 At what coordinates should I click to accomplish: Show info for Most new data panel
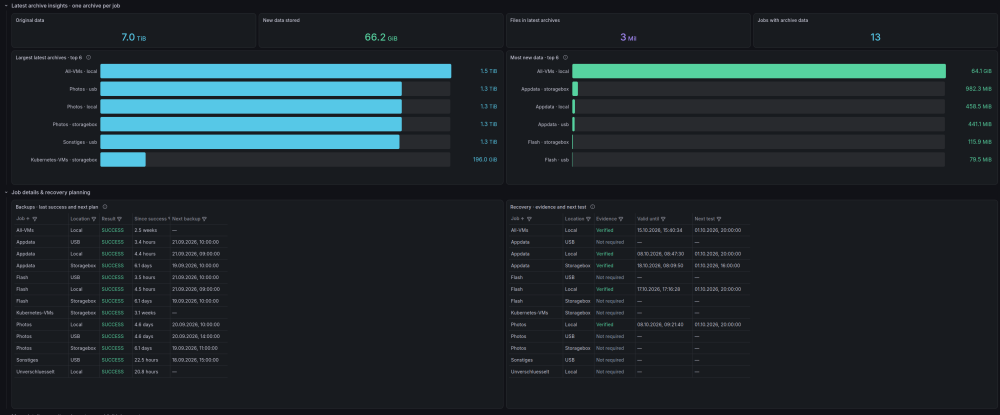coord(566,57)
